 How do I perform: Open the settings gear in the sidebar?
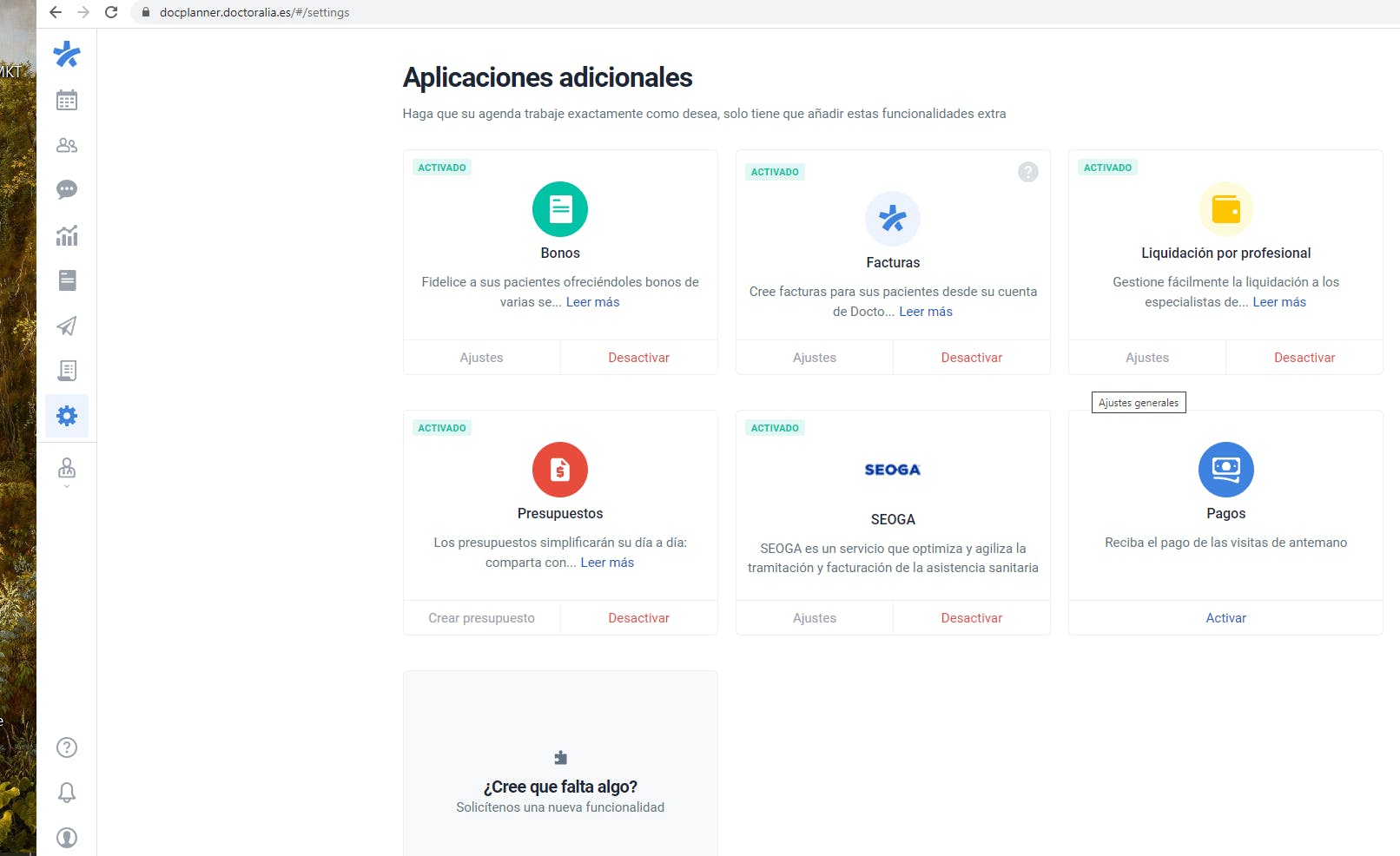point(66,416)
